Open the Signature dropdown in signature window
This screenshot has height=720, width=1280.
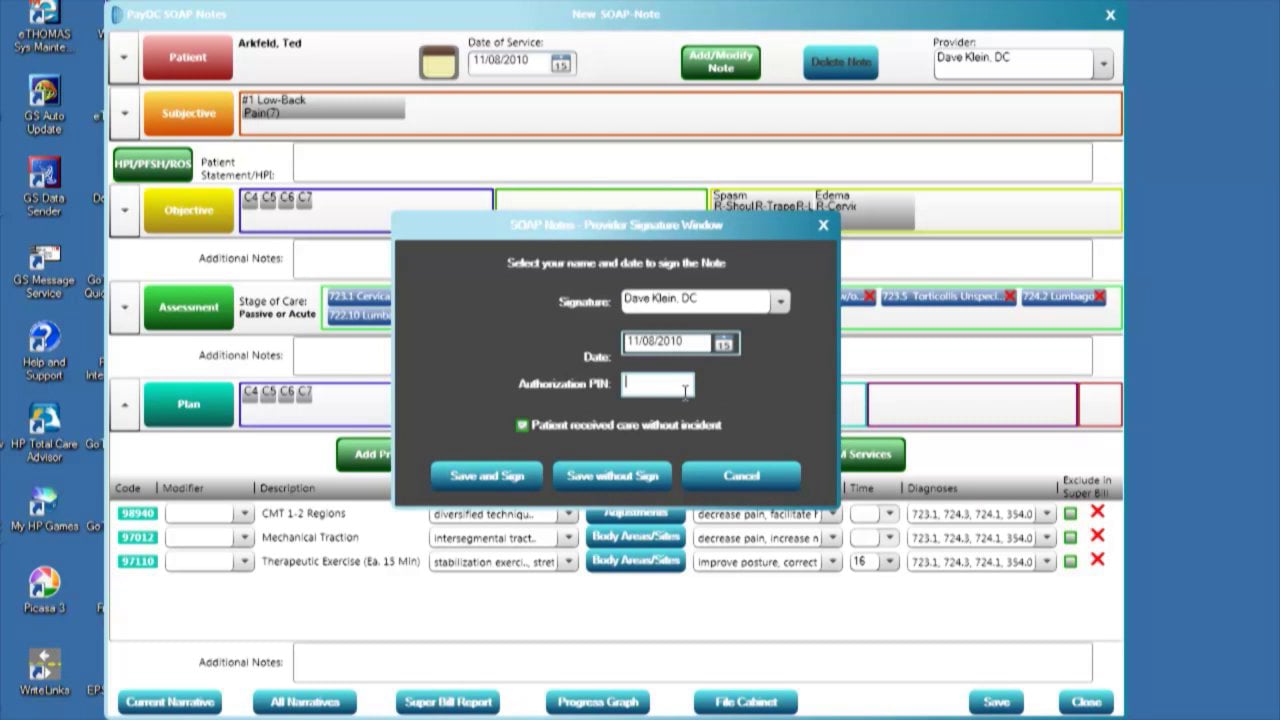[780, 301]
